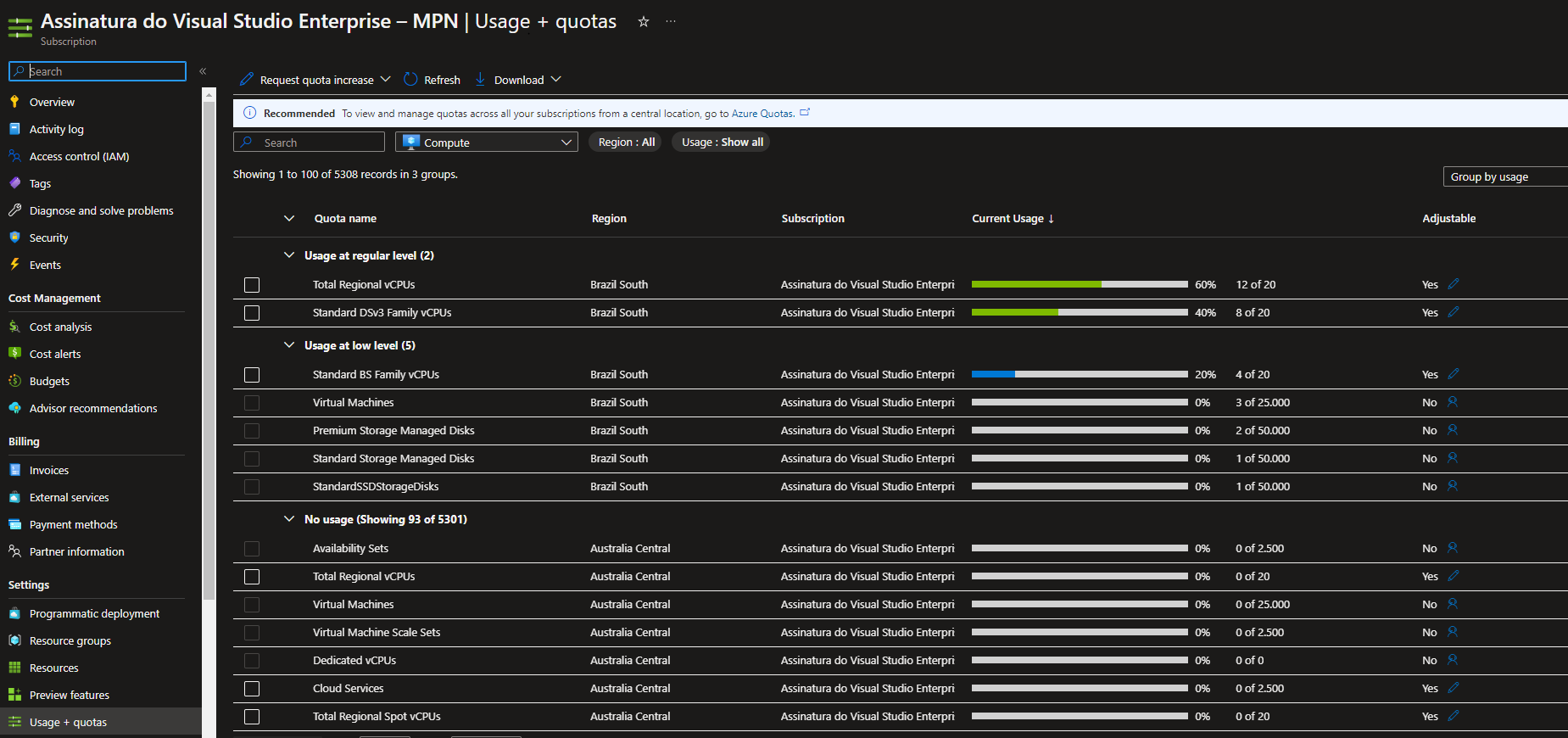Sort by the Quota name column header
Screen dimensions: 1568x738
[x=345, y=218]
